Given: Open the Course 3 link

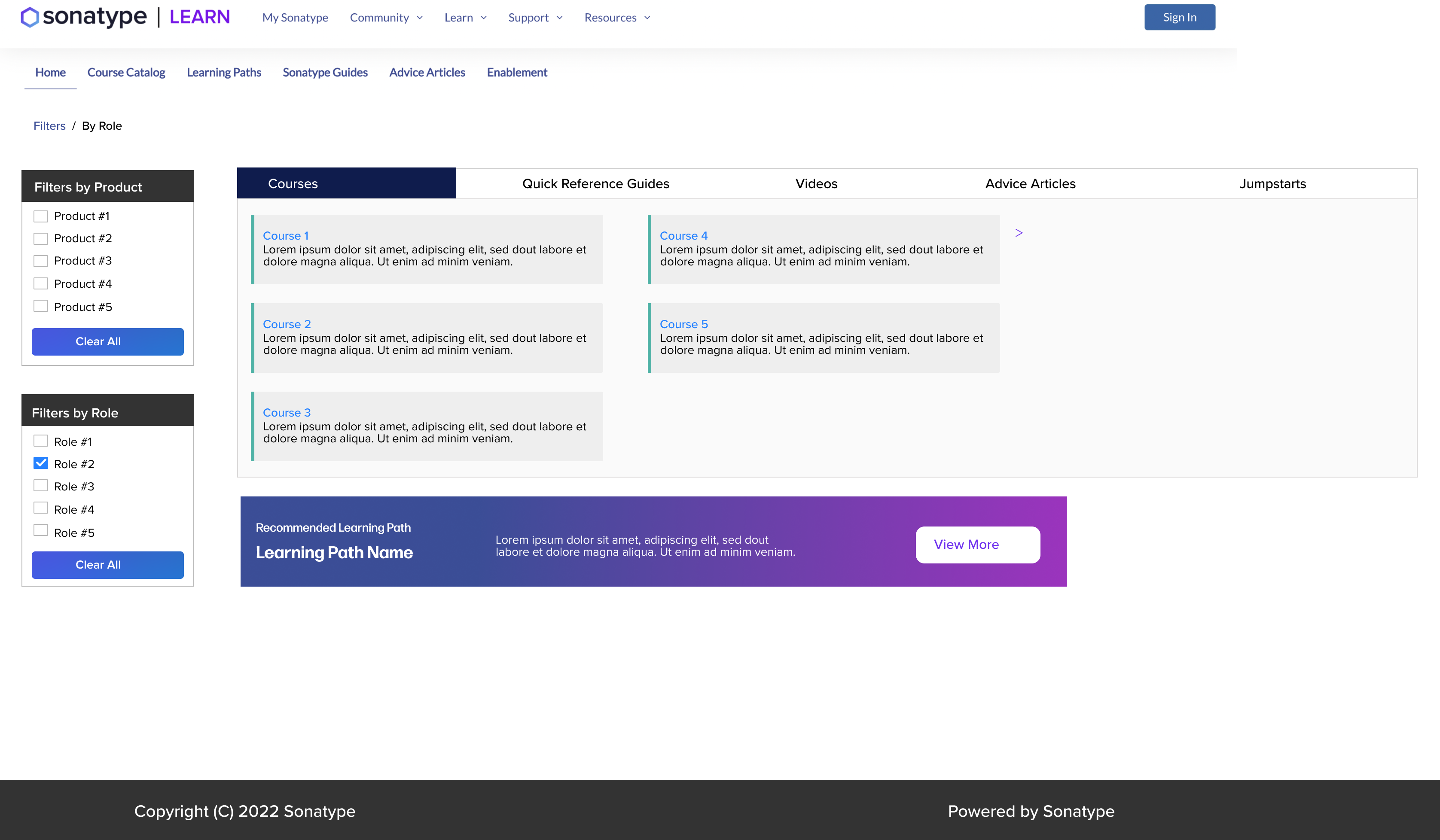Looking at the screenshot, I should coord(286,412).
